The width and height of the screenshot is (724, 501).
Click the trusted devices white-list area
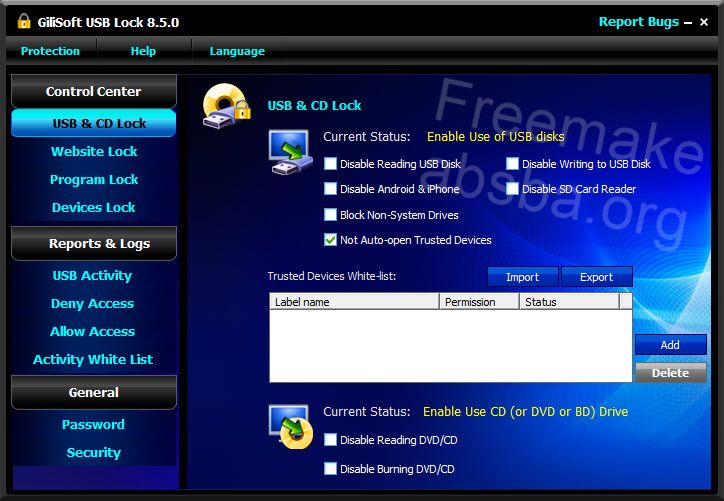pos(451,346)
